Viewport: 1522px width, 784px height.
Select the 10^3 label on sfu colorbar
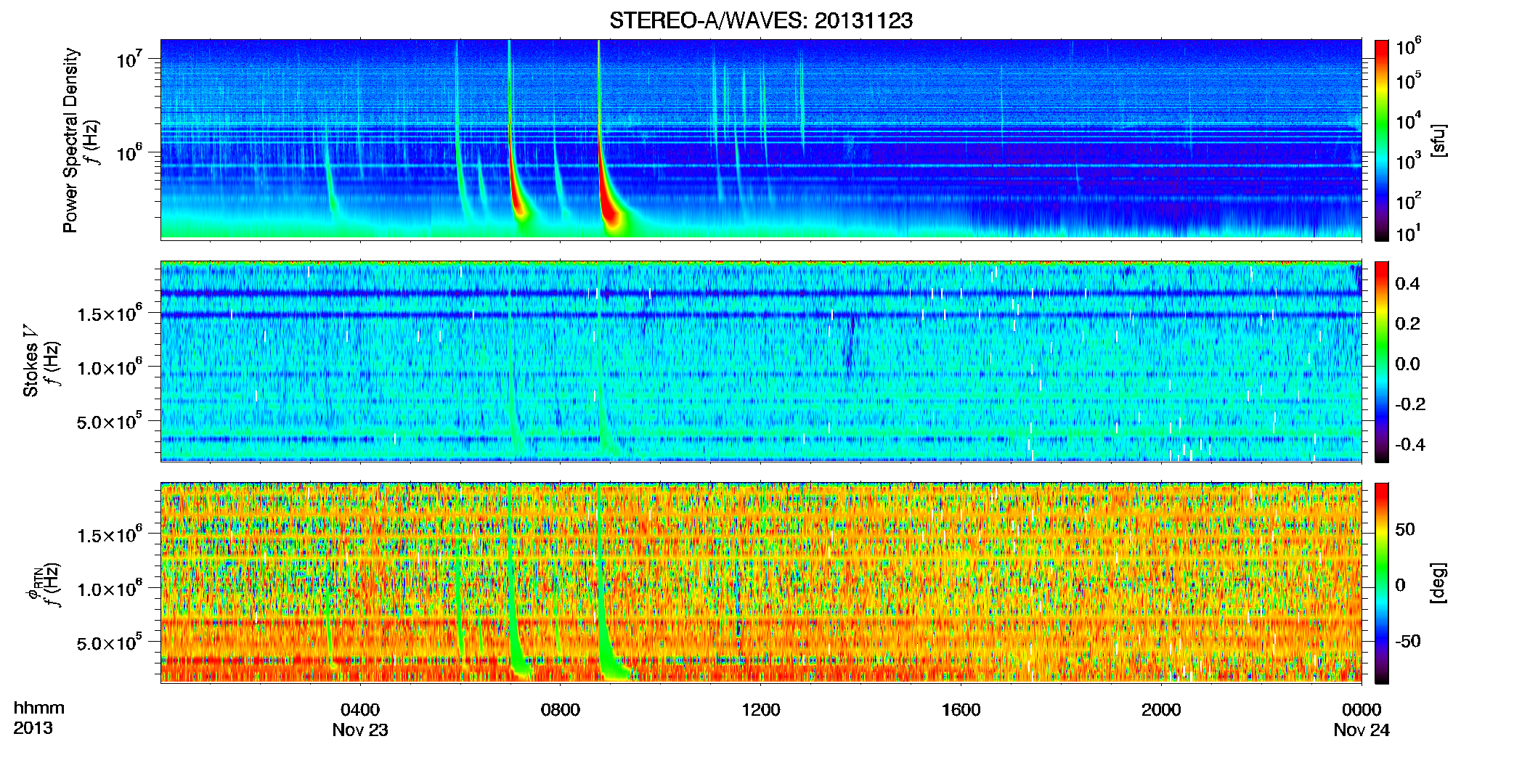(x=1409, y=160)
